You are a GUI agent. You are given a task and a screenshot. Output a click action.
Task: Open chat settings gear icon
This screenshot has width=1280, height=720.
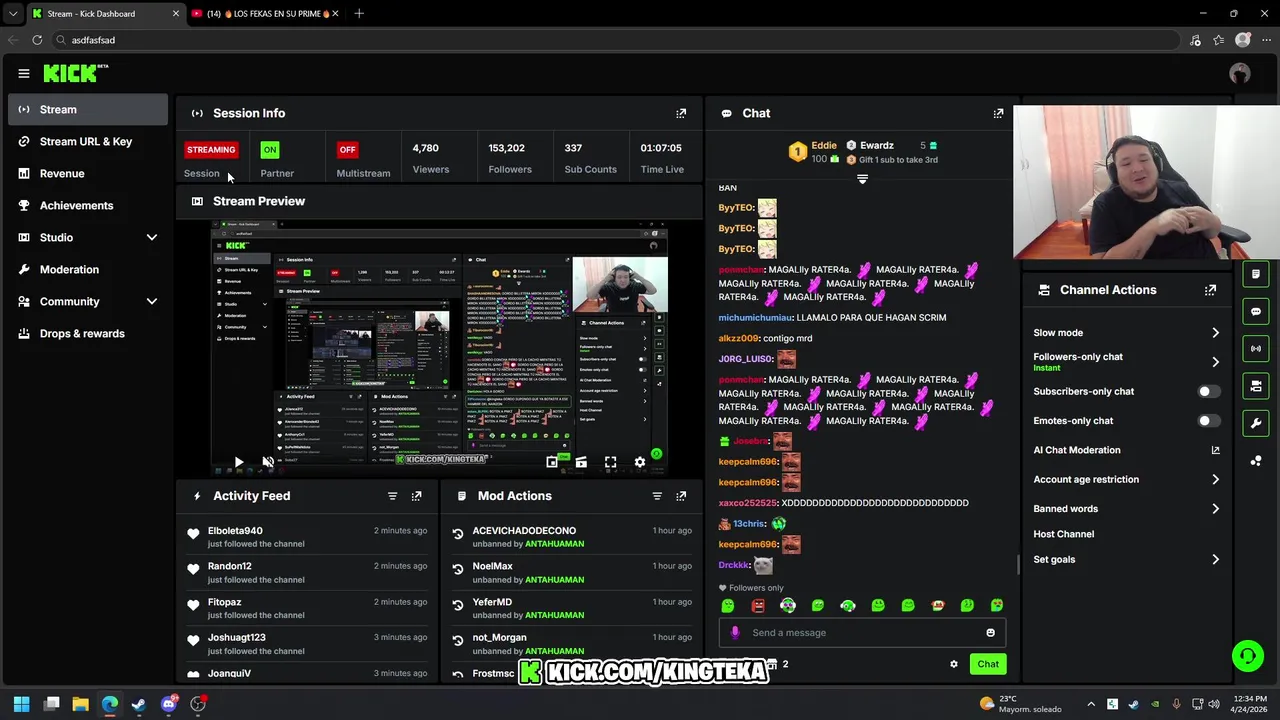click(x=953, y=664)
